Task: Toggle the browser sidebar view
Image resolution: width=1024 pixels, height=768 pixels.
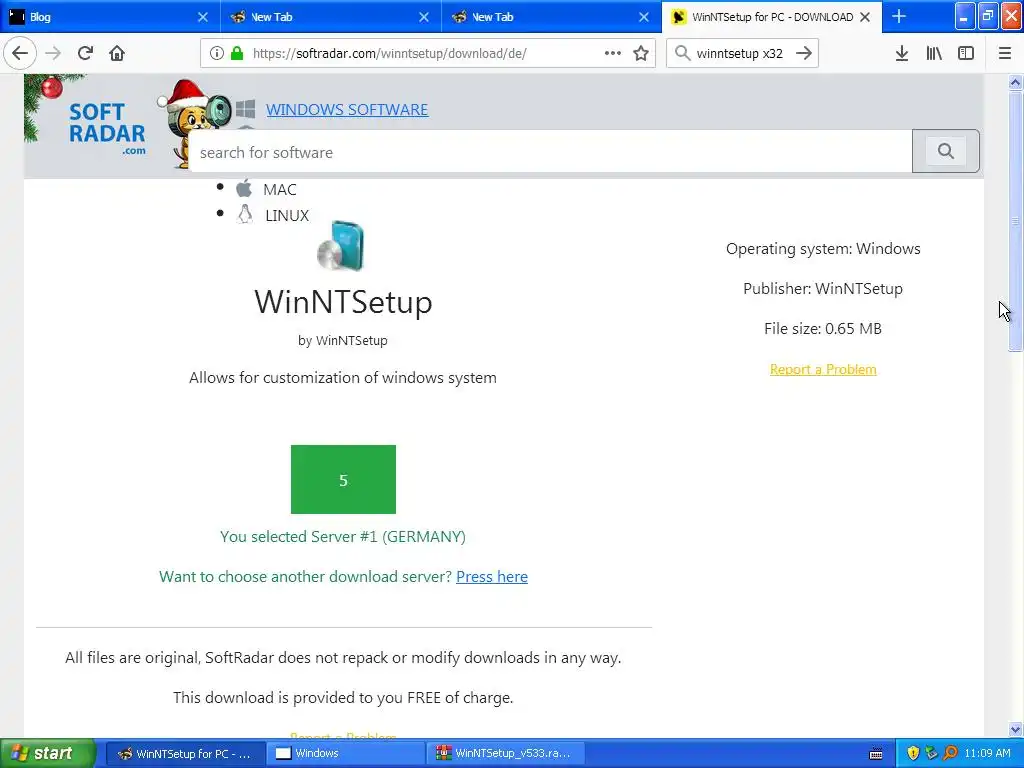Action: point(966,53)
